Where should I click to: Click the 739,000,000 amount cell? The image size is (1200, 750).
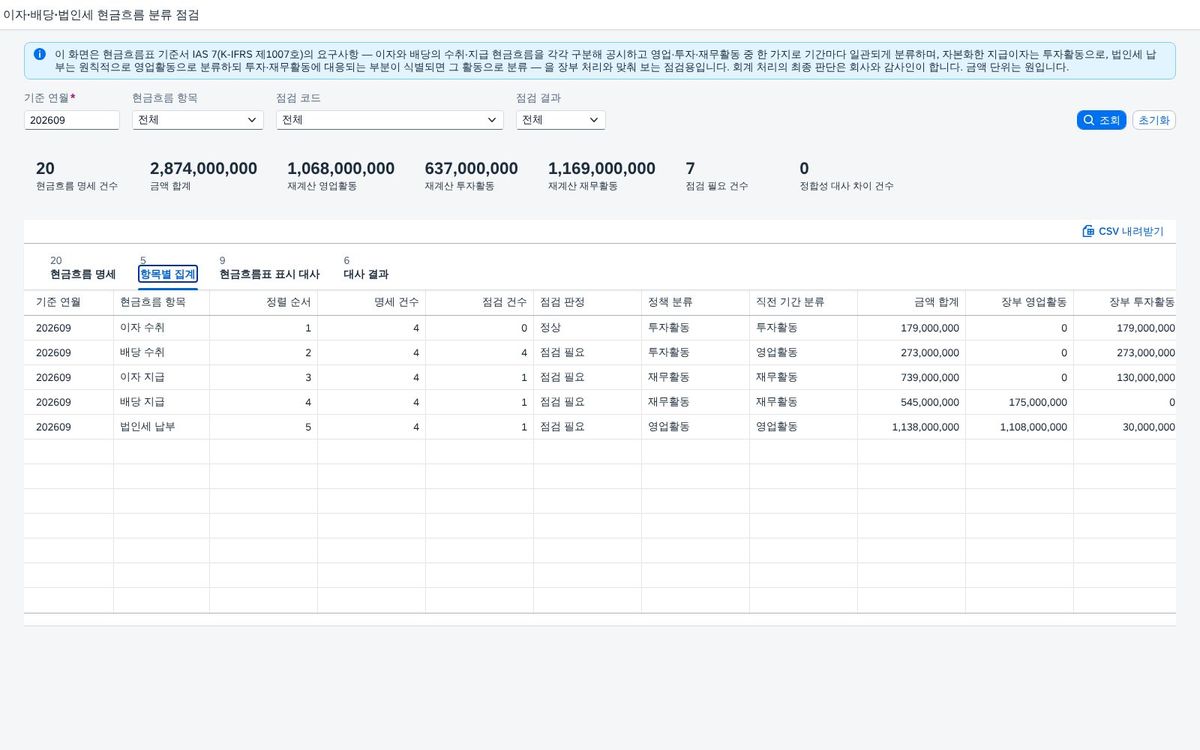point(930,377)
